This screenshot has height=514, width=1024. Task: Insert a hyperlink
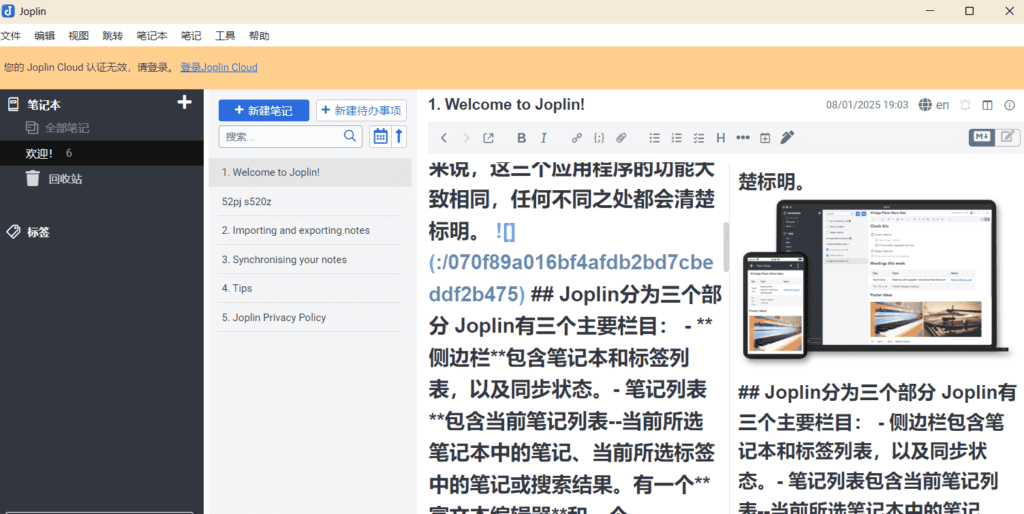[x=577, y=138]
